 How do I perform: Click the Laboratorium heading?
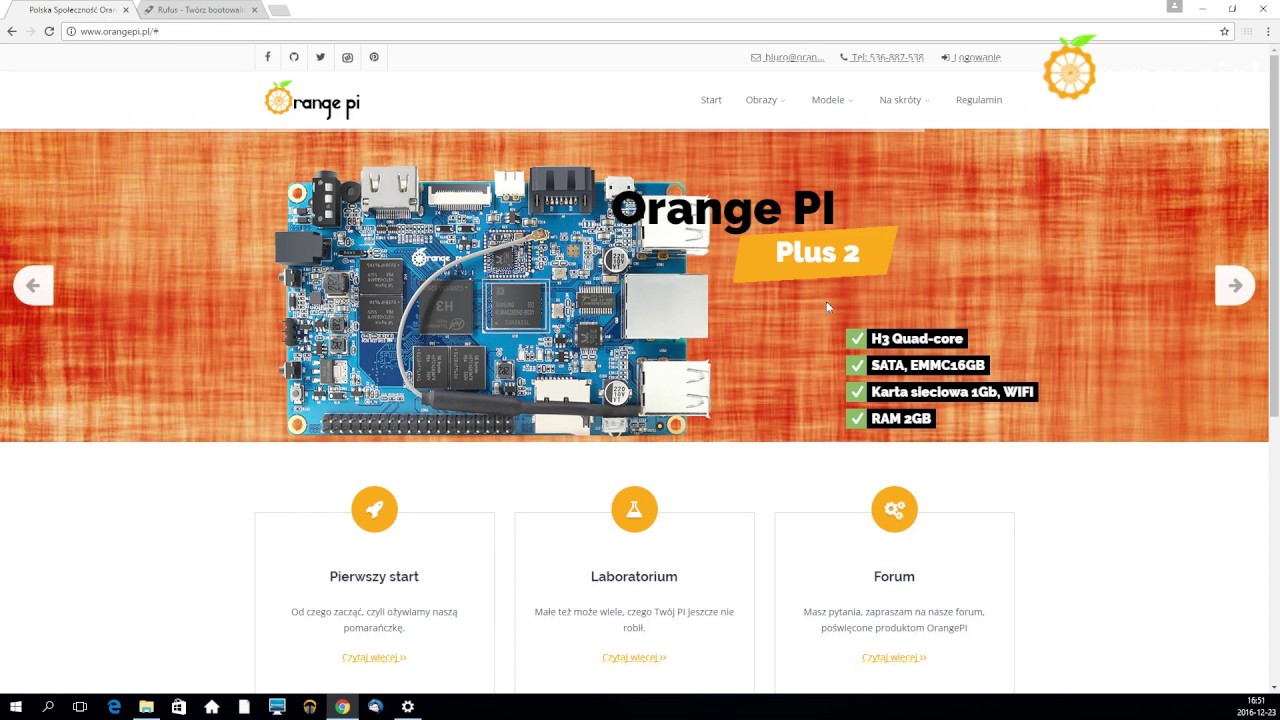click(x=634, y=577)
